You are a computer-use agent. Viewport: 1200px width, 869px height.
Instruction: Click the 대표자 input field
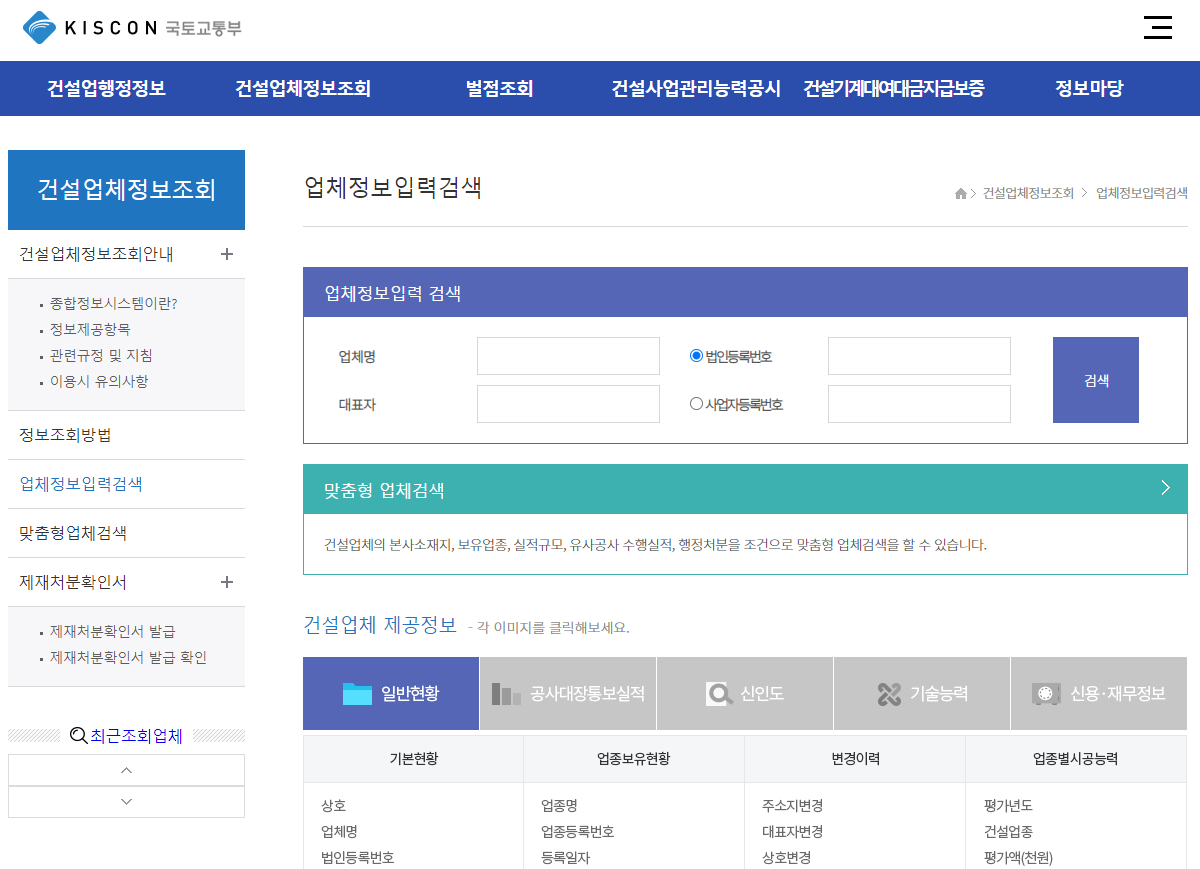(x=568, y=404)
